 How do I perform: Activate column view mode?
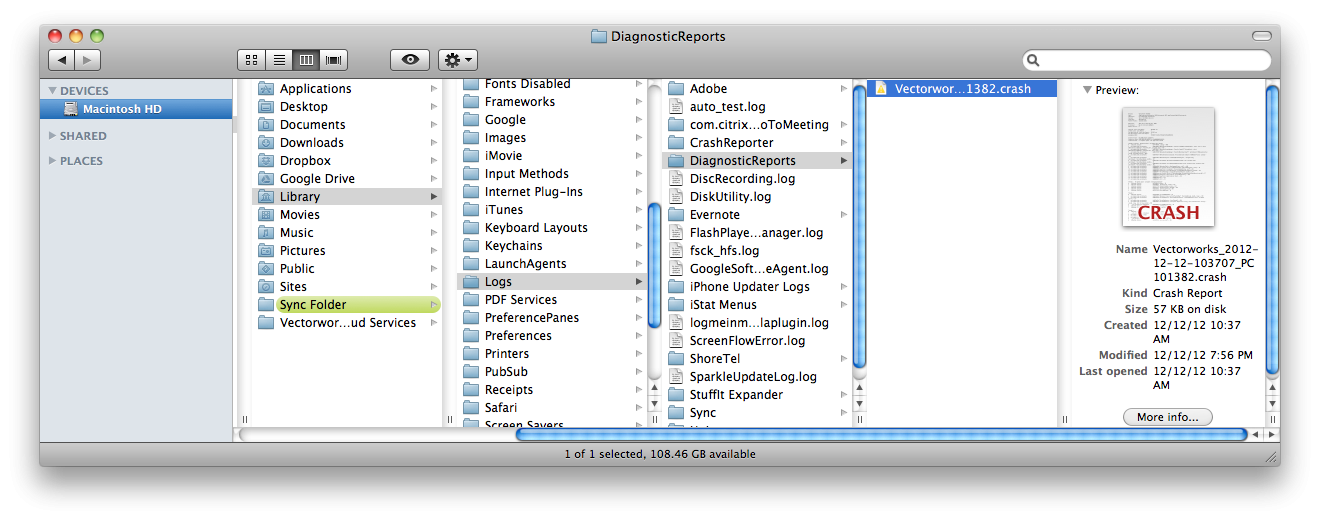coord(306,60)
